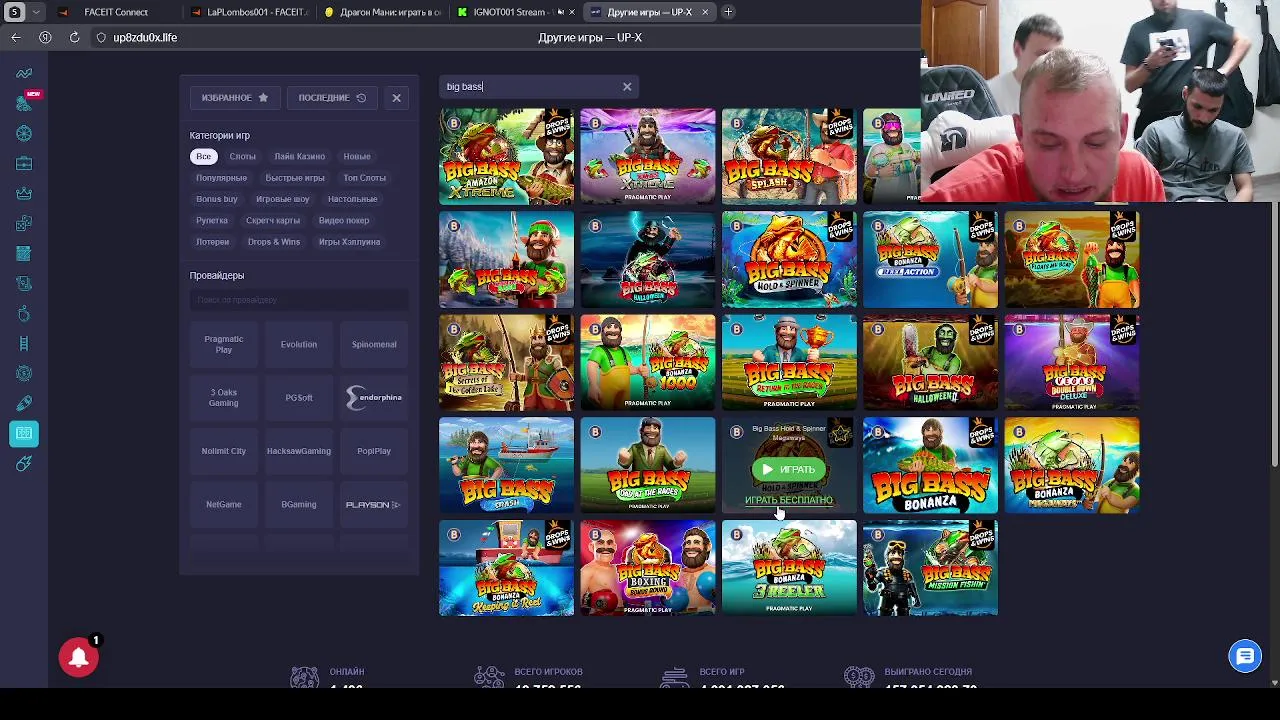Image resolution: width=1280 pixels, height=720 pixels.
Task: Open the dice game icon in sidebar
Action: pyautogui.click(x=24, y=223)
